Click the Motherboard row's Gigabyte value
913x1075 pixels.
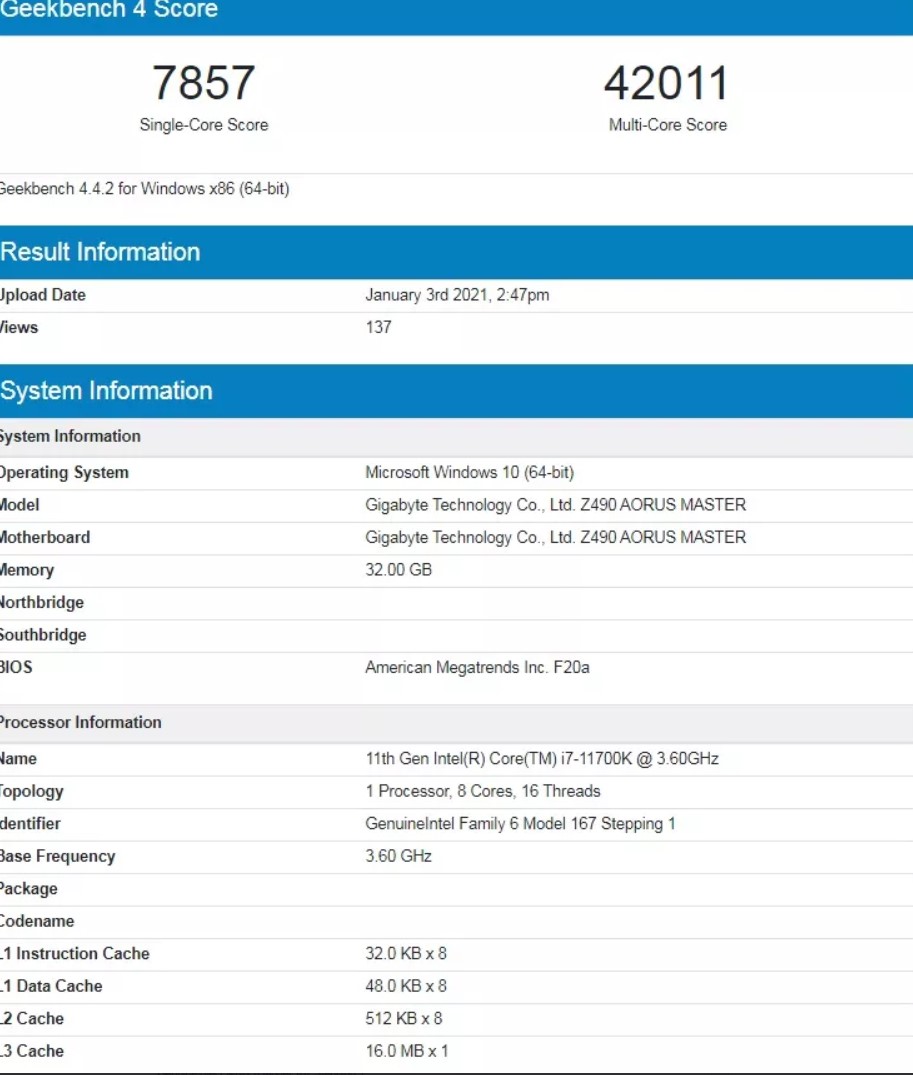coord(555,538)
